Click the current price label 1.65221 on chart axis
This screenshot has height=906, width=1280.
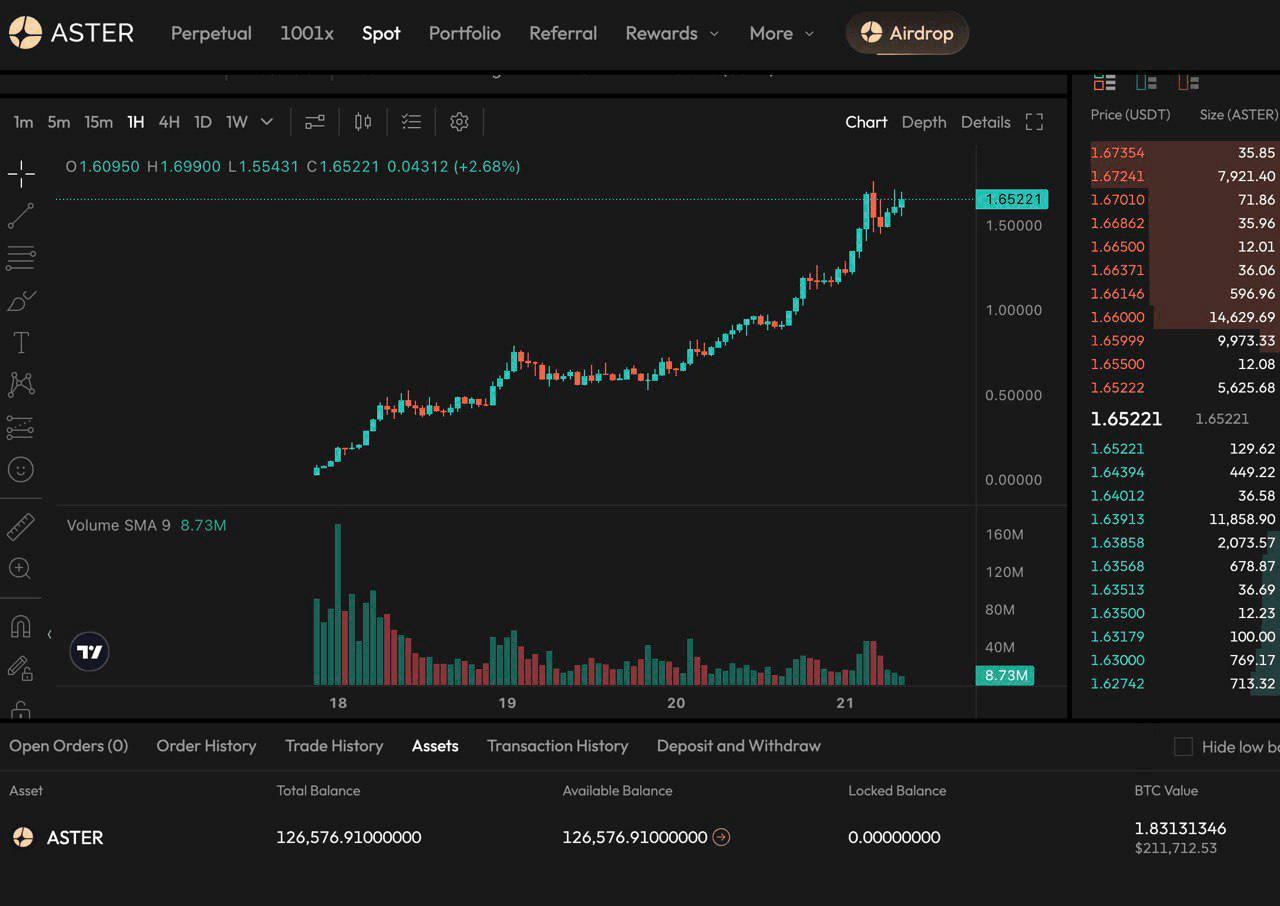(x=1012, y=199)
